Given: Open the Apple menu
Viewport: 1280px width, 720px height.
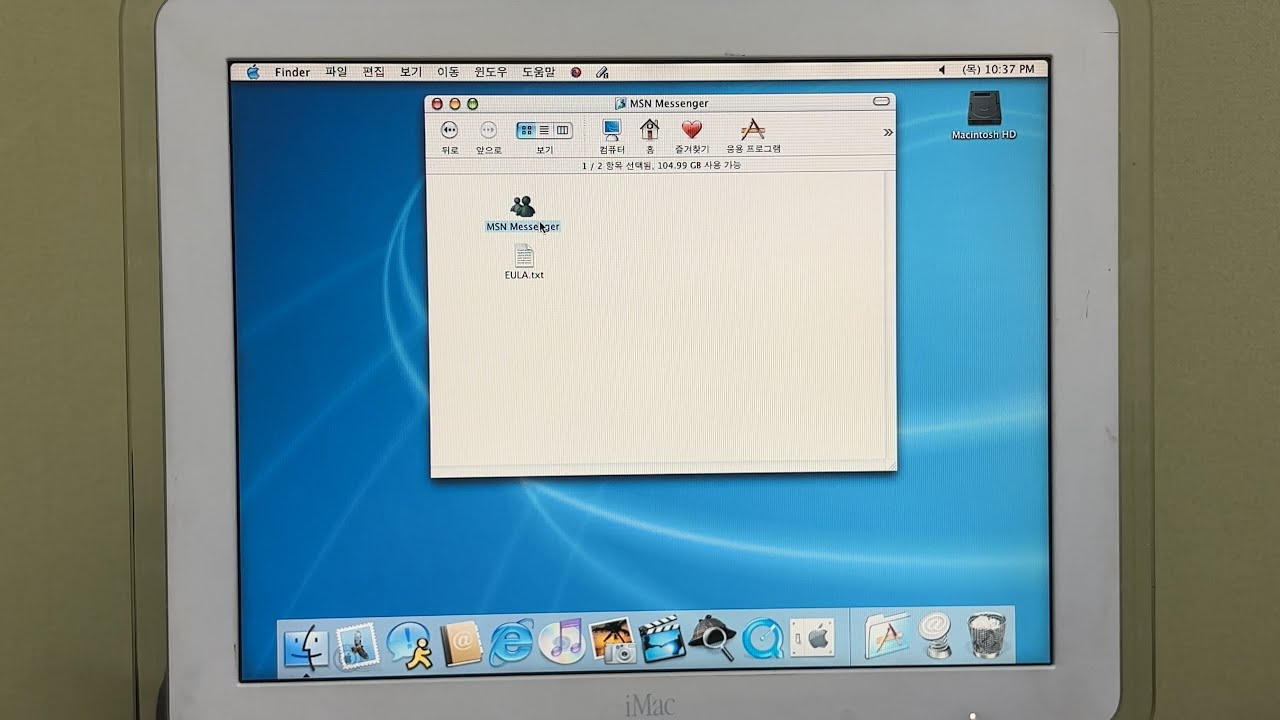Looking at the screenshot, I should (253, 71).
